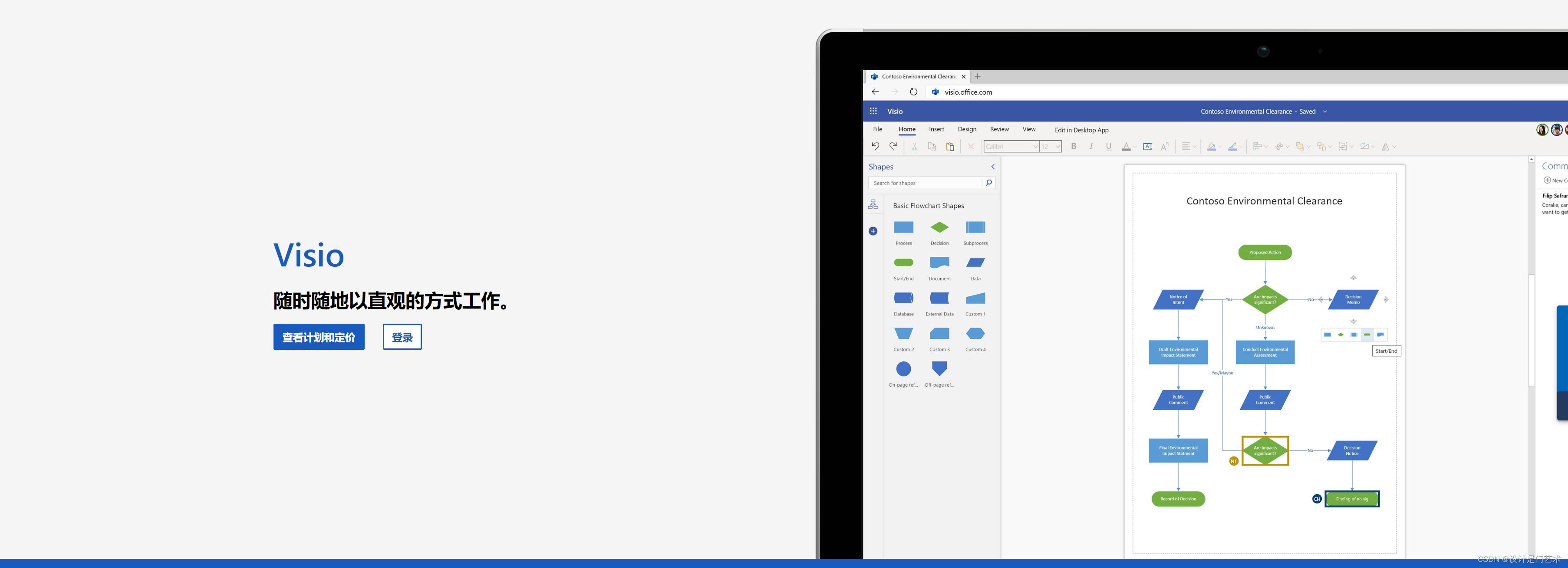Viewport: 1568px width, 568px height.
Task: Open the Insert ribbon tab
Action: 936,129
